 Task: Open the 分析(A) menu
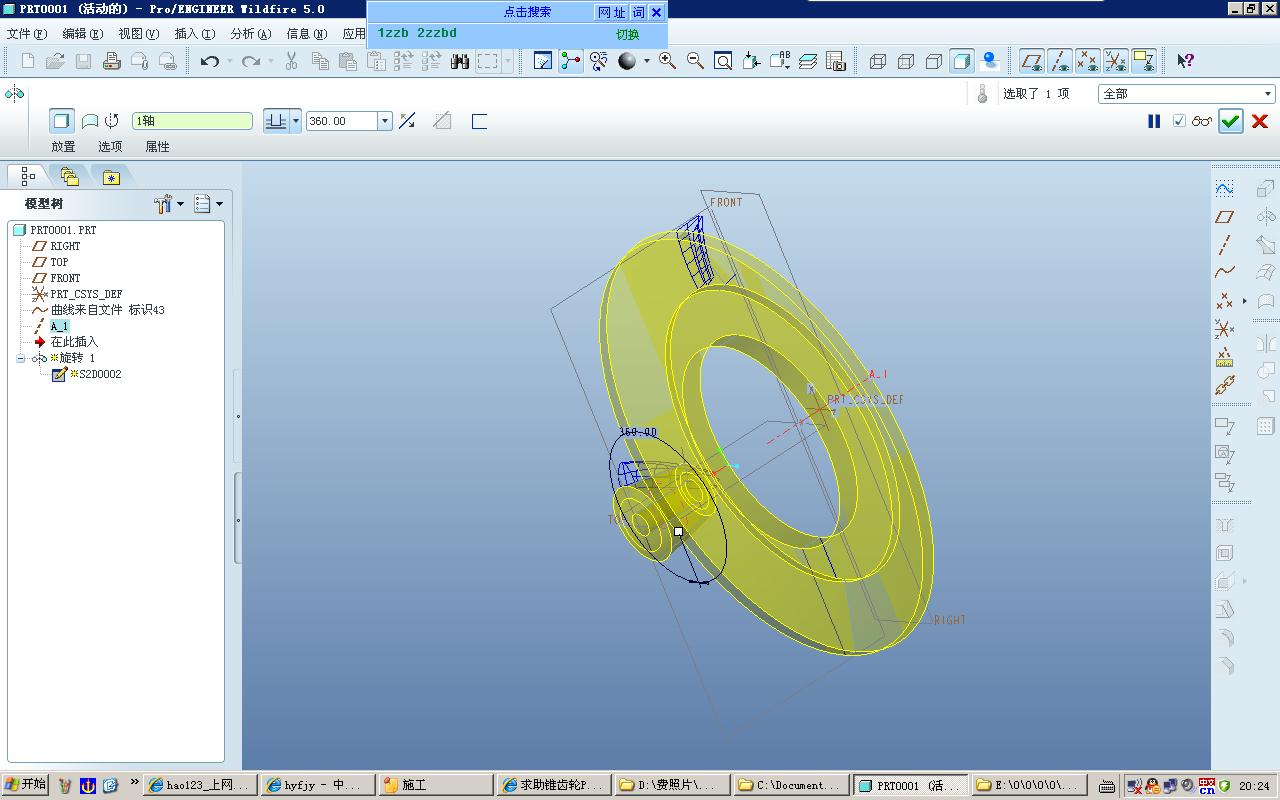point(251,34)
